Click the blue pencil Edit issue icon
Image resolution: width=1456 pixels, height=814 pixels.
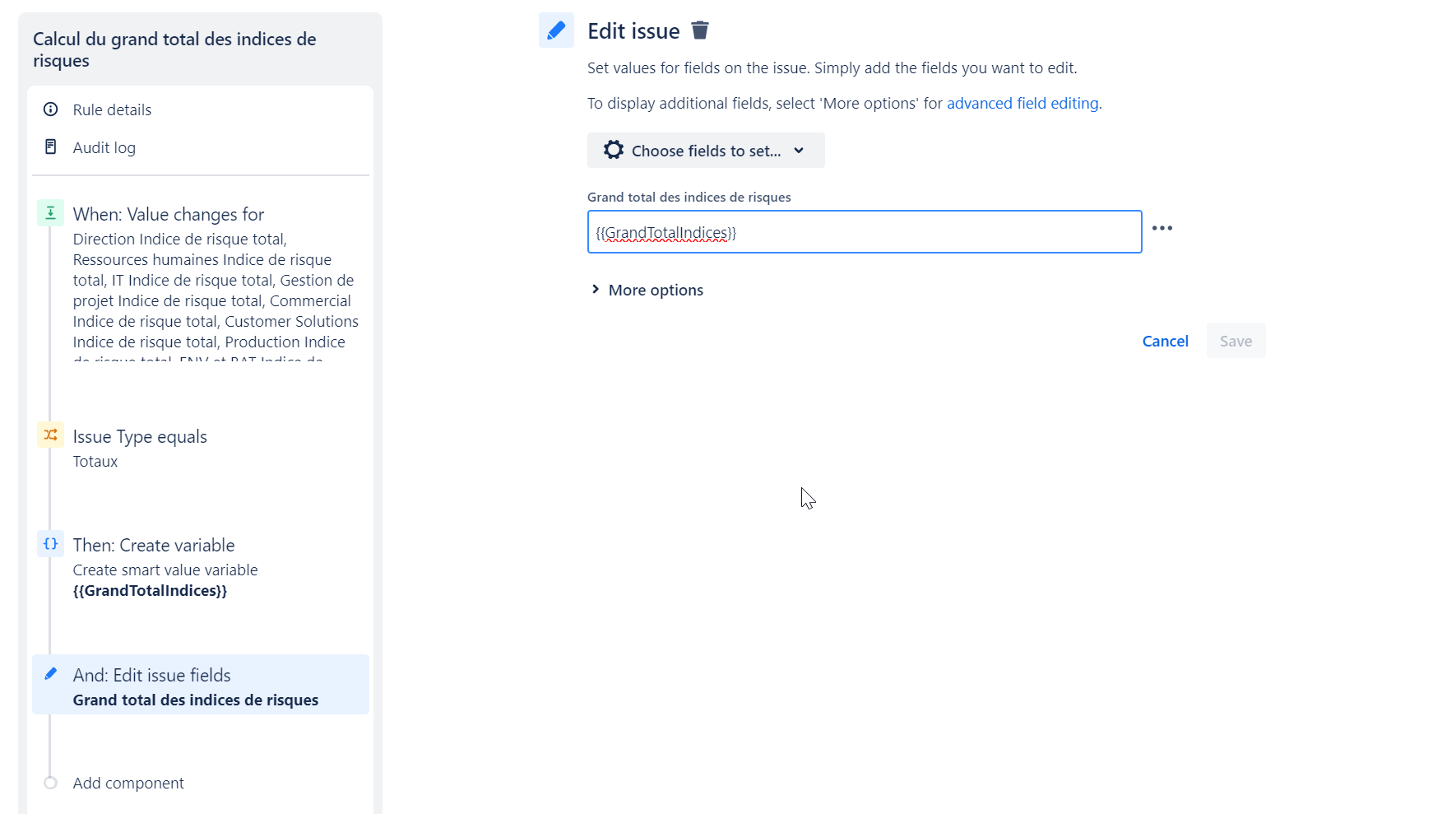[x=556, y=30]
